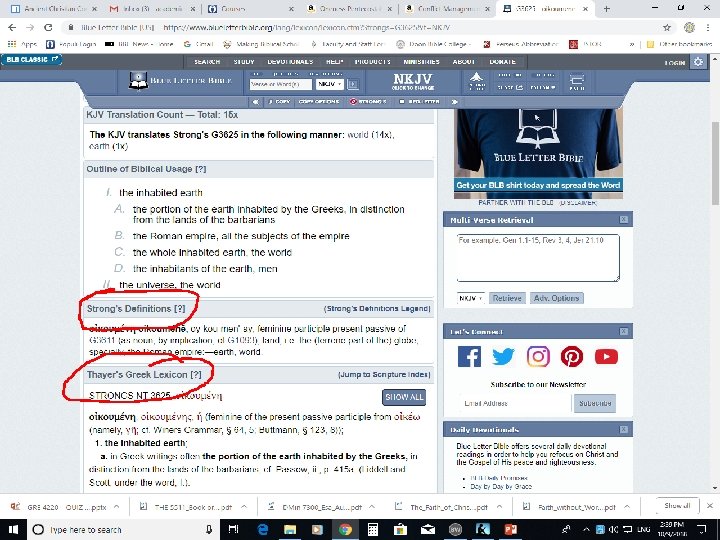Click the Windows Start button
Viewport: 720px width, 540px height.
(x=13, y=529)
